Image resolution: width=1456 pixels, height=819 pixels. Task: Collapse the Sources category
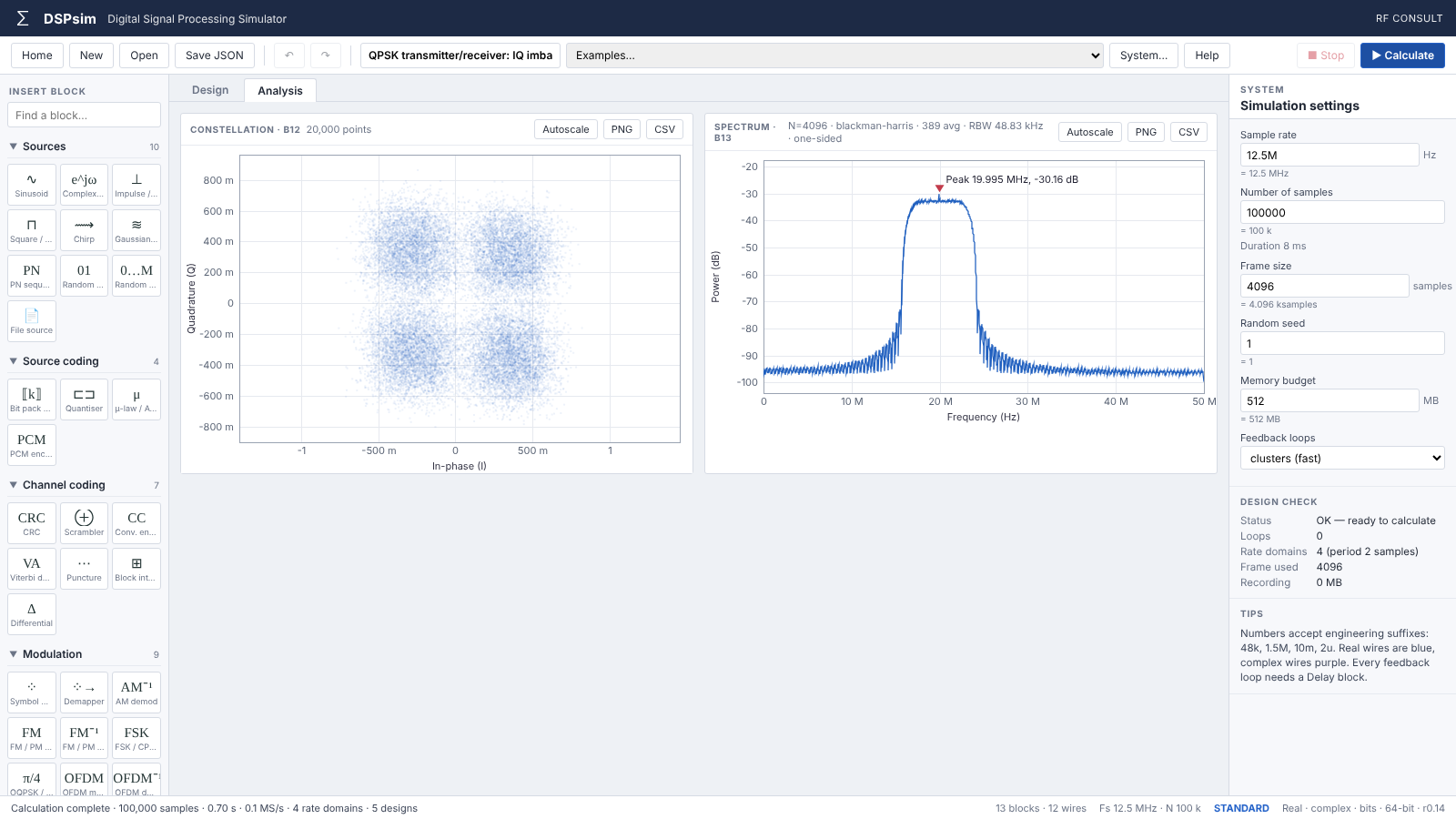coord(84,147)
